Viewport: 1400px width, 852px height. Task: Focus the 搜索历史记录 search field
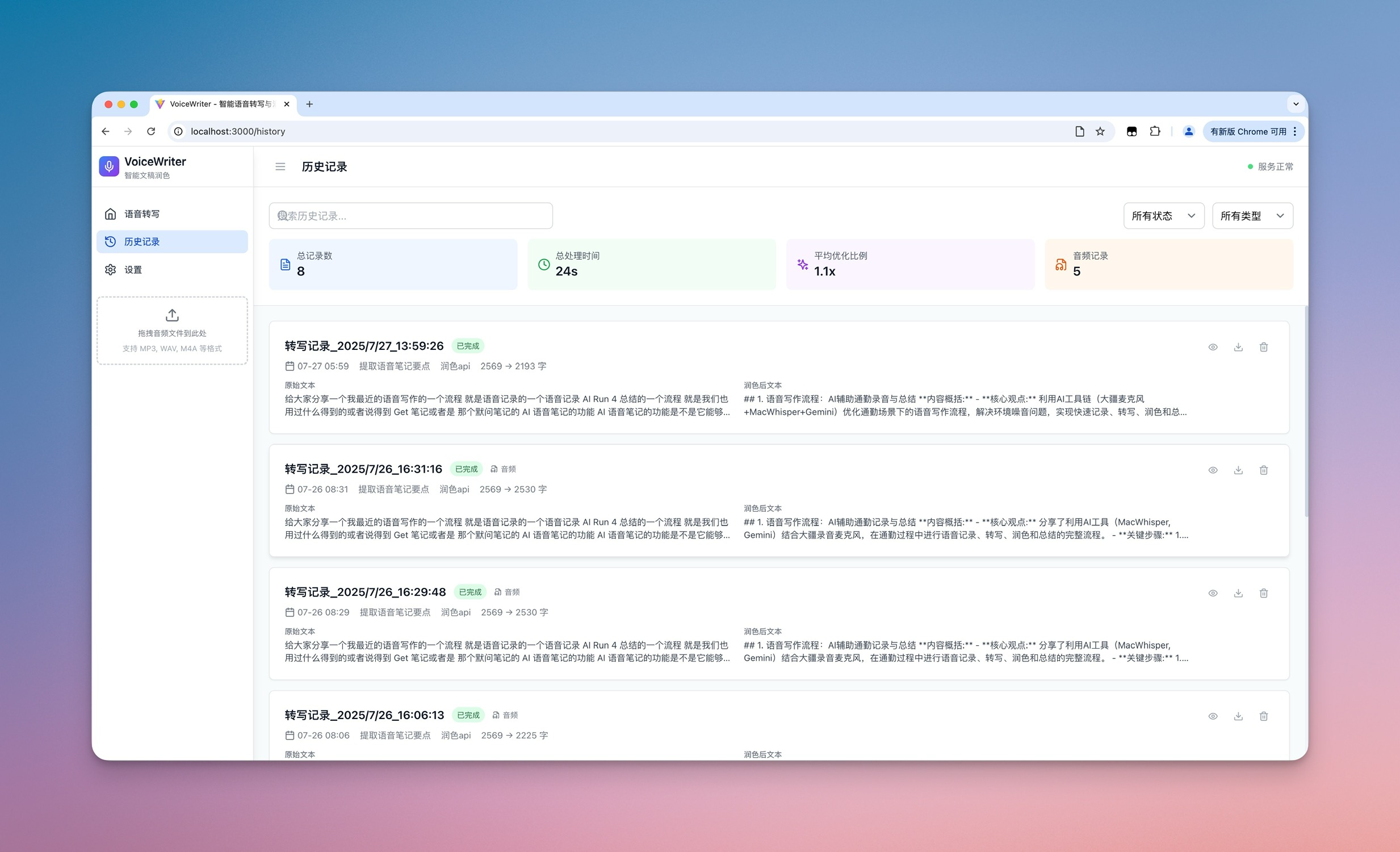click(410, 216)
